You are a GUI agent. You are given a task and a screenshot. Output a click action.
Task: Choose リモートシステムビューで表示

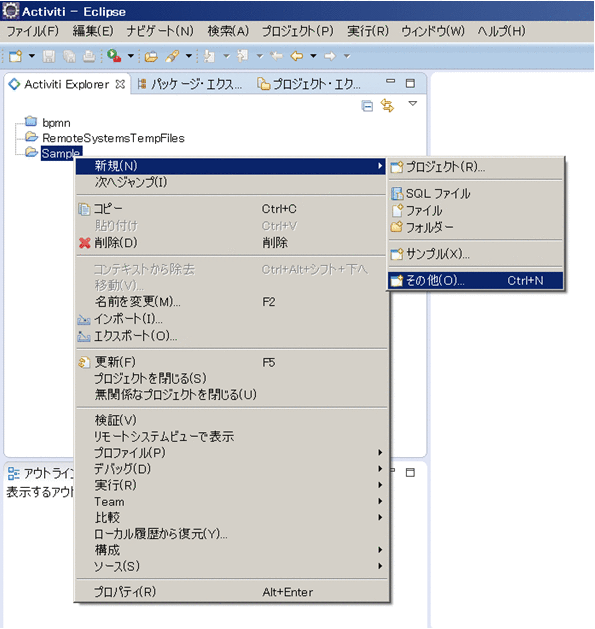click(x=231, y=436)
